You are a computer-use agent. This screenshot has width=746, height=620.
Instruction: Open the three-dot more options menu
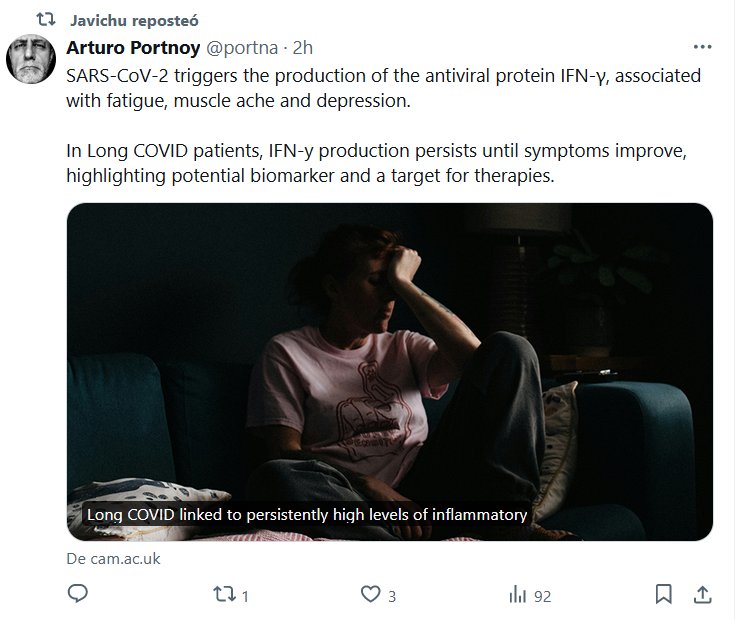[703, 47]
